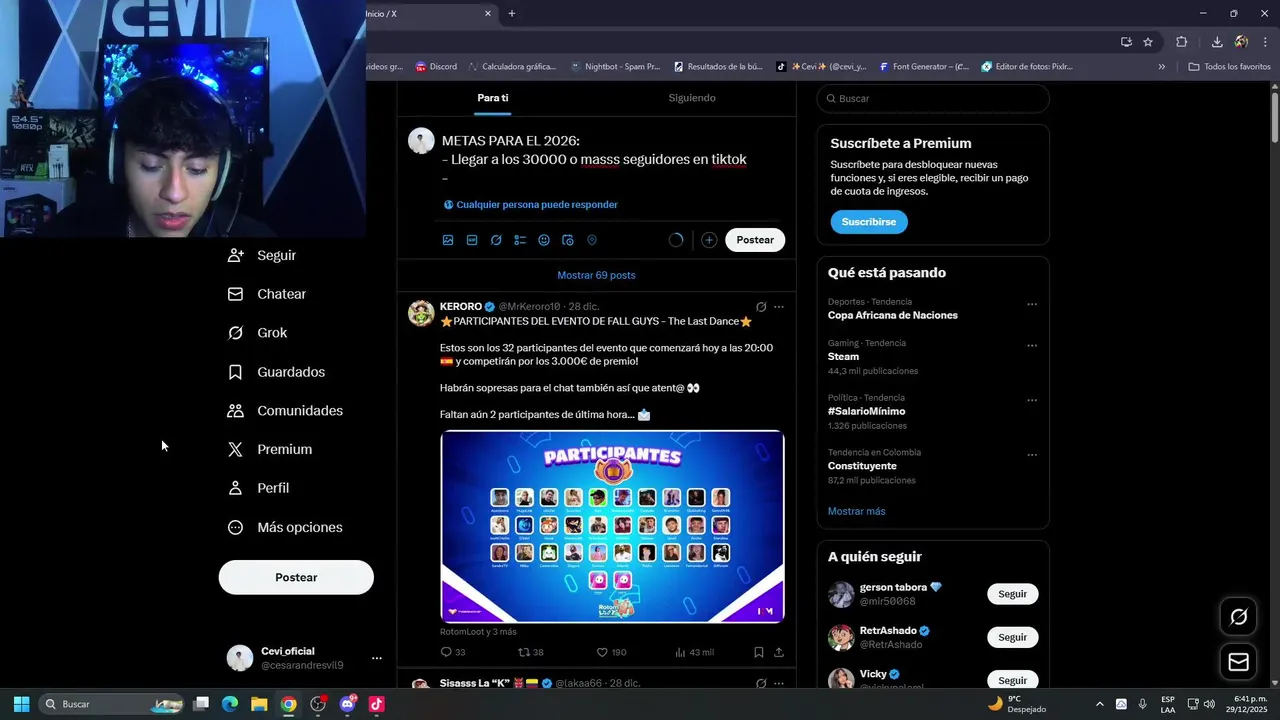Switch to Siguiendo tab
The height and width of the screenshot is (720, 1280).
tap(692, 98)
